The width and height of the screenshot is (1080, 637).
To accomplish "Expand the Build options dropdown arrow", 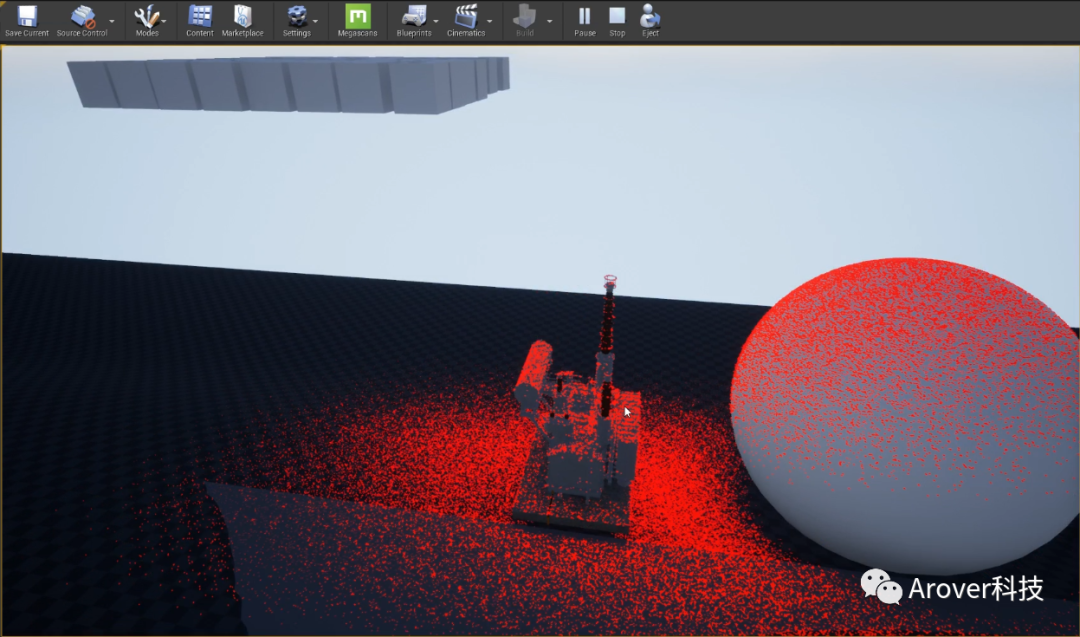I will [x=549, y=21].
